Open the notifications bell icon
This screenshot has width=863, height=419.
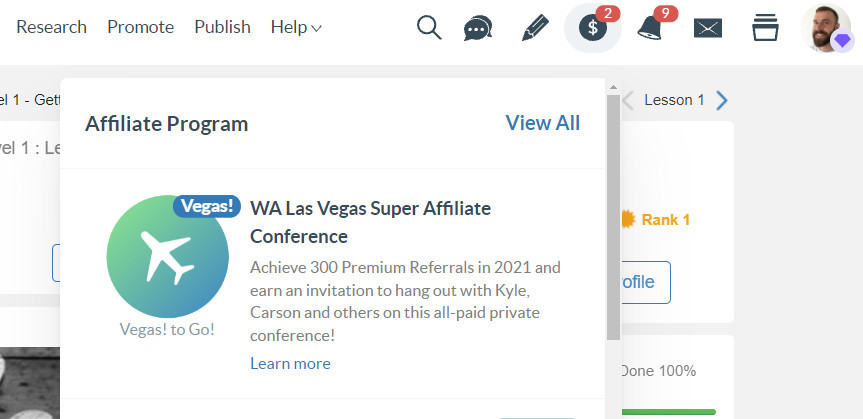pyautogui.click(x=651, y=28)
